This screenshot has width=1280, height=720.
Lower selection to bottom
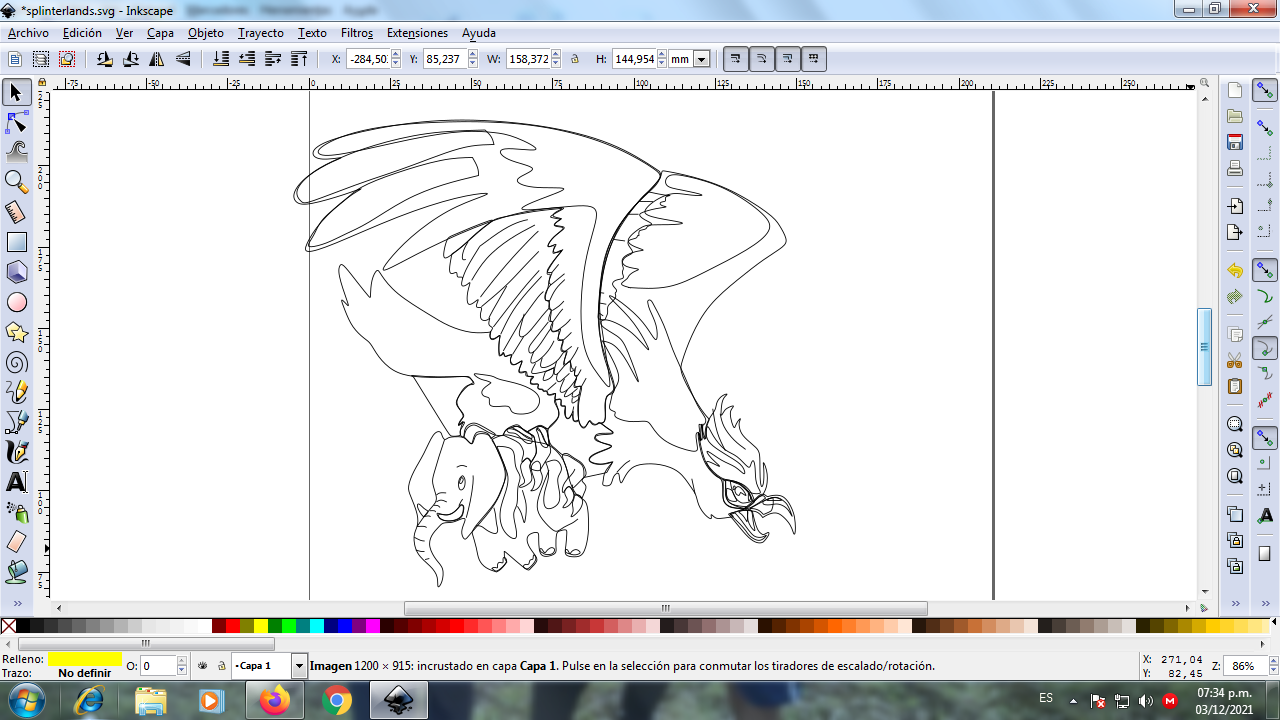pyautogui.click(x=221, y=59)
